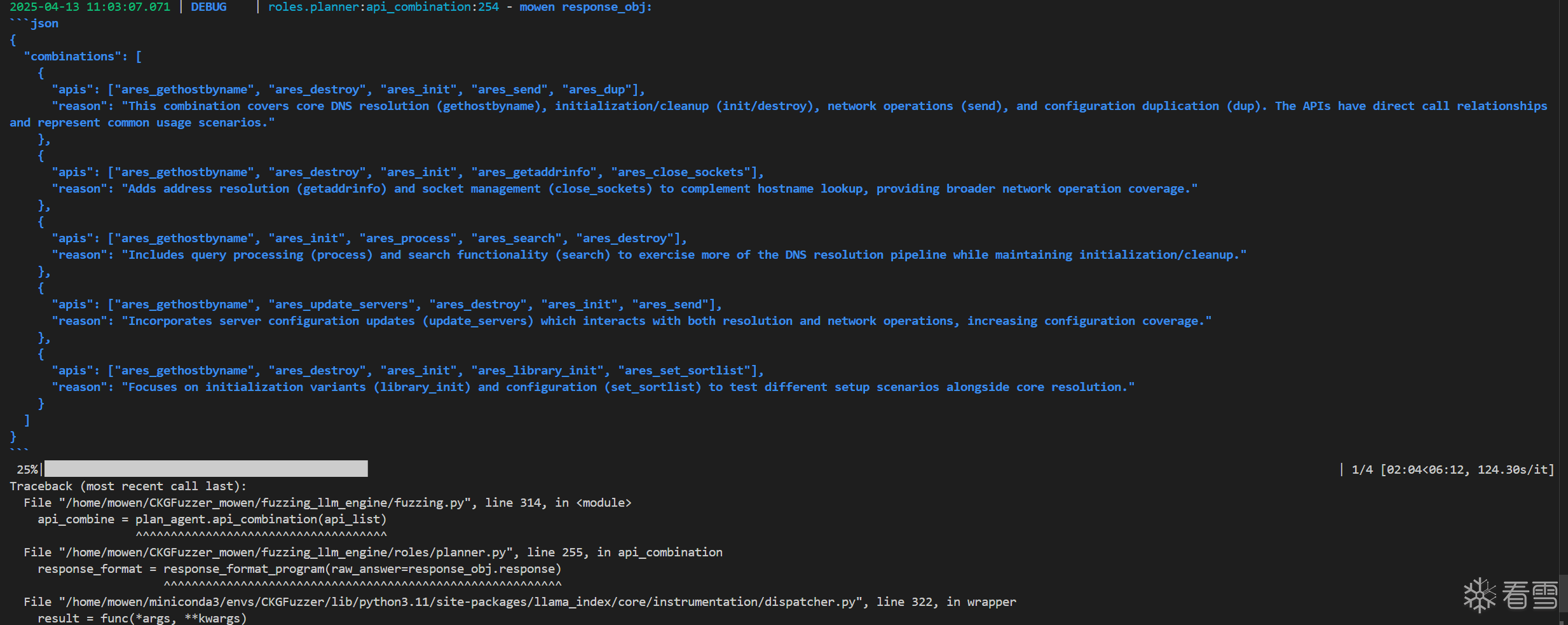Select the "combinations" JSON key
1568x625 pixels.
tap(72, 57)
